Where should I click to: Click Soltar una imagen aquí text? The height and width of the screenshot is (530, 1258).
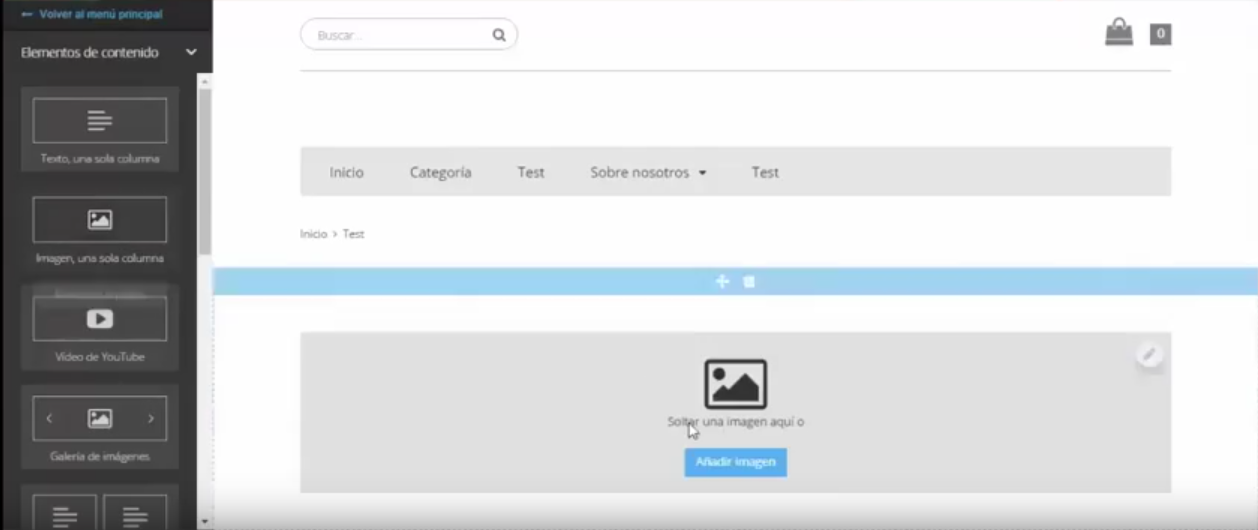pyautogui.click(x=735, y=422)
